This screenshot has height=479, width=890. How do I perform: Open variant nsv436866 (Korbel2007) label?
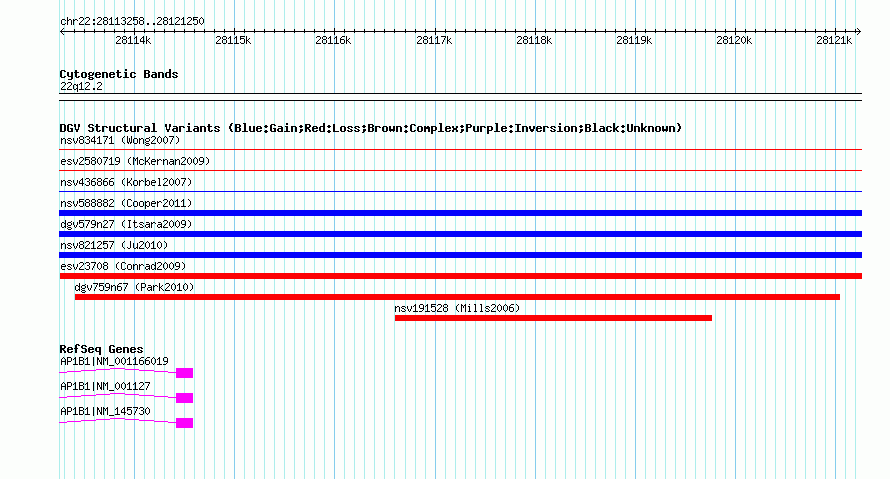point(126,182)
